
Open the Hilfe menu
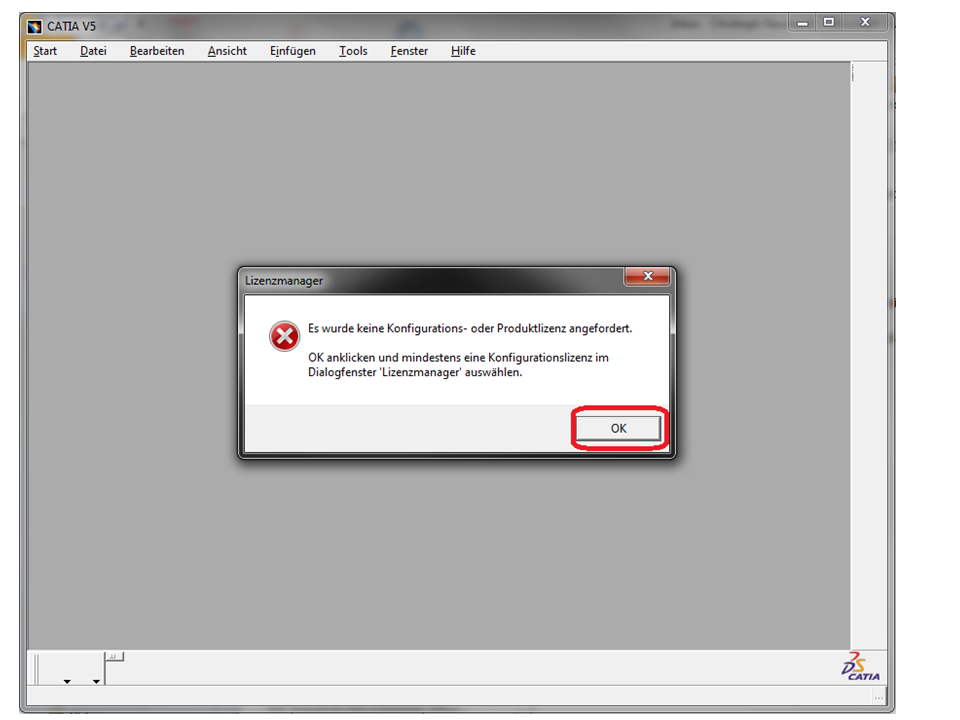pos(463,51)
